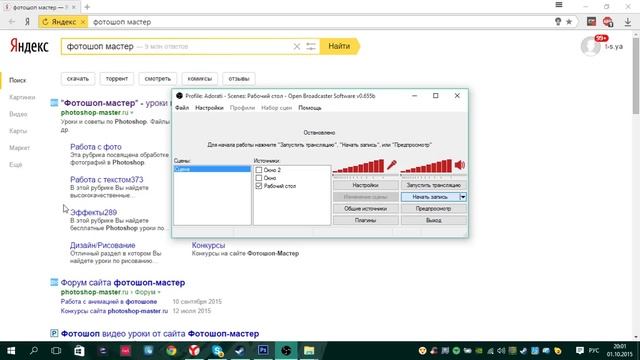640x360 pixels.
Task: Open the browser hamburger menu
Action: 559,5
